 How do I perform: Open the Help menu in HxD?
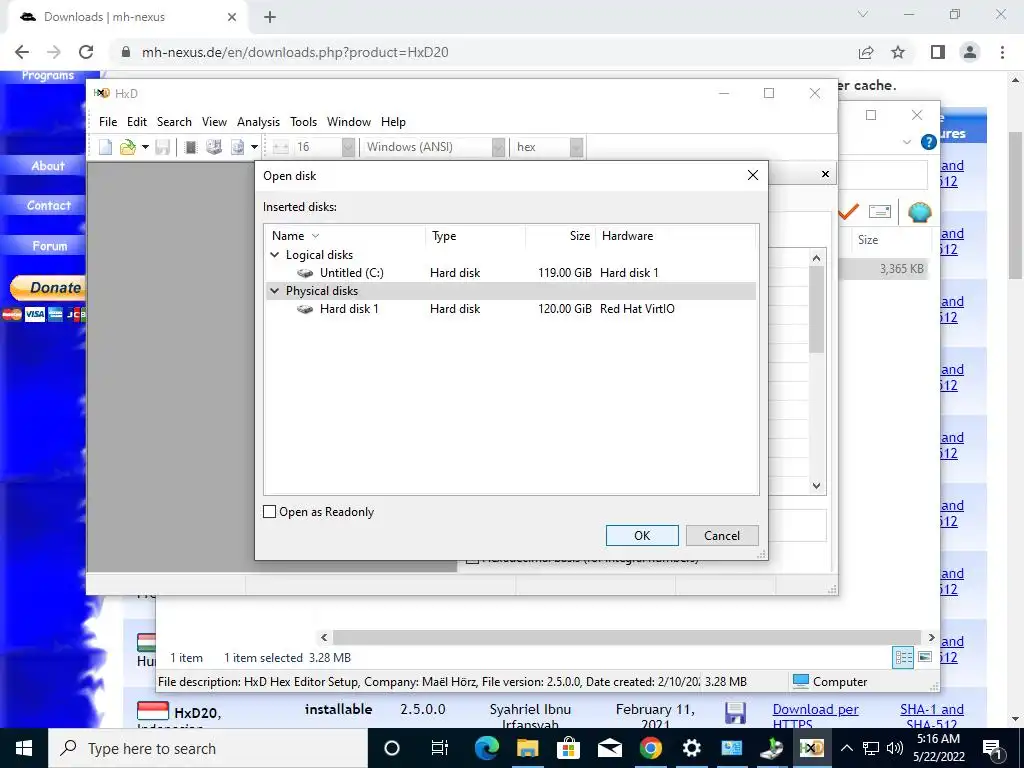point(393,121)
